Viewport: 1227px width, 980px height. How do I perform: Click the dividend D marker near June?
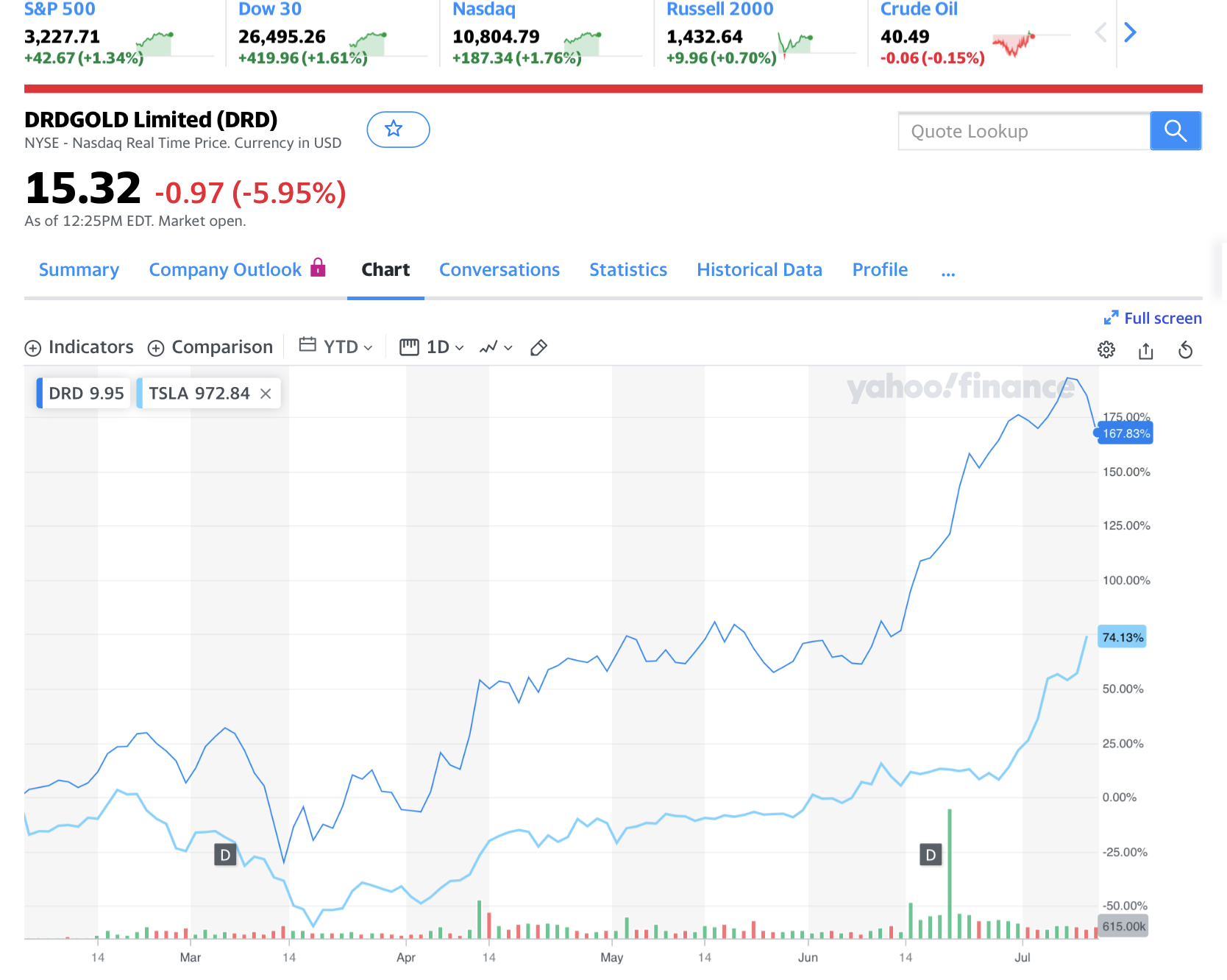pyautogui.click(x=931, y=855)
